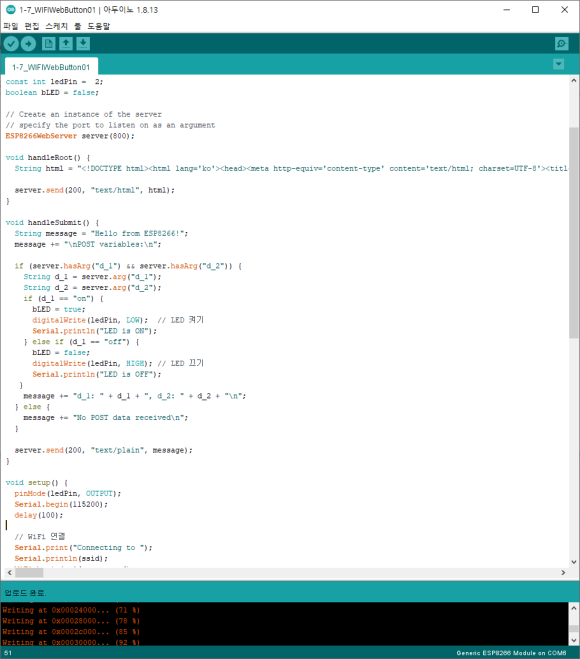Click the vertical scrollbar thumb in editor
Viewport: 580px width, 659px height.
[574, 233]
